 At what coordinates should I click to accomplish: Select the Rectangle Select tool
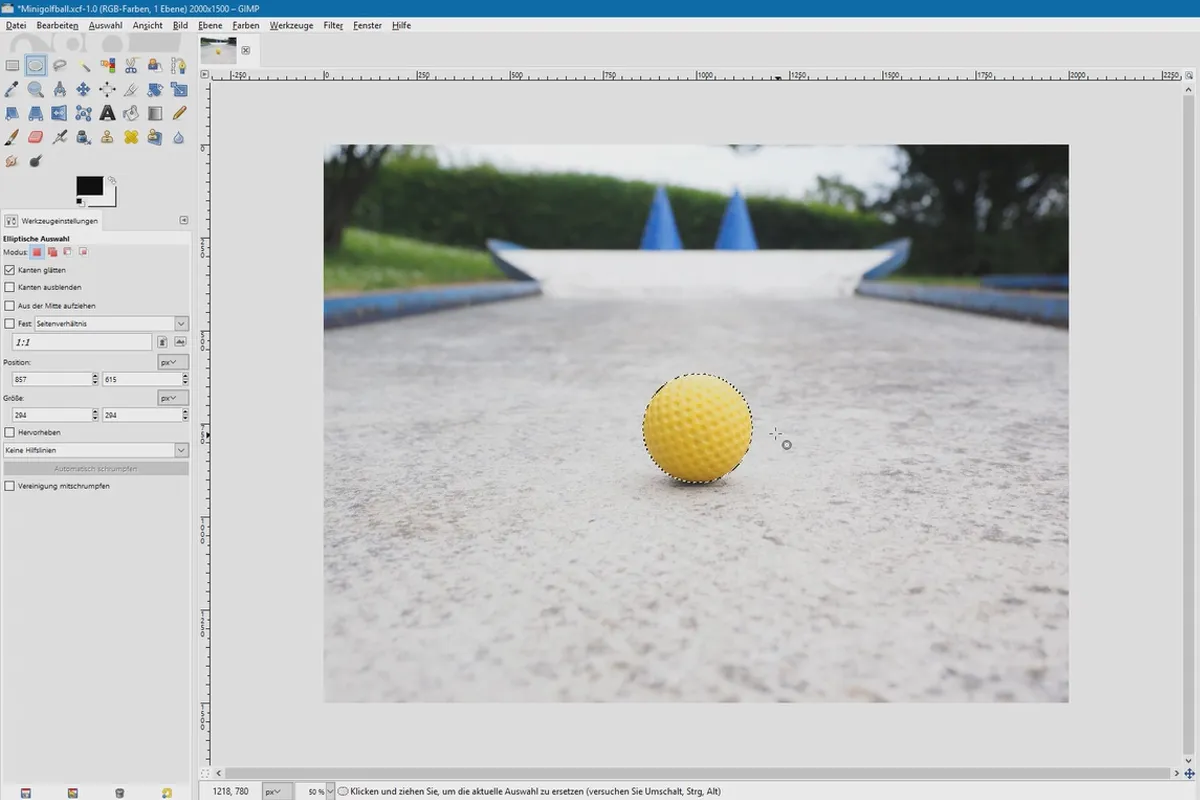coord(12,65)
